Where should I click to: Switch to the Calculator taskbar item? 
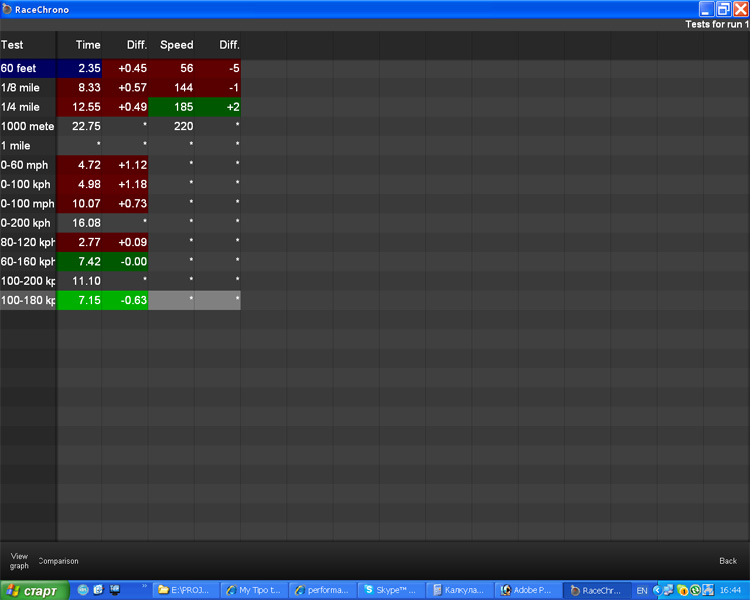(x=458, y=590)
